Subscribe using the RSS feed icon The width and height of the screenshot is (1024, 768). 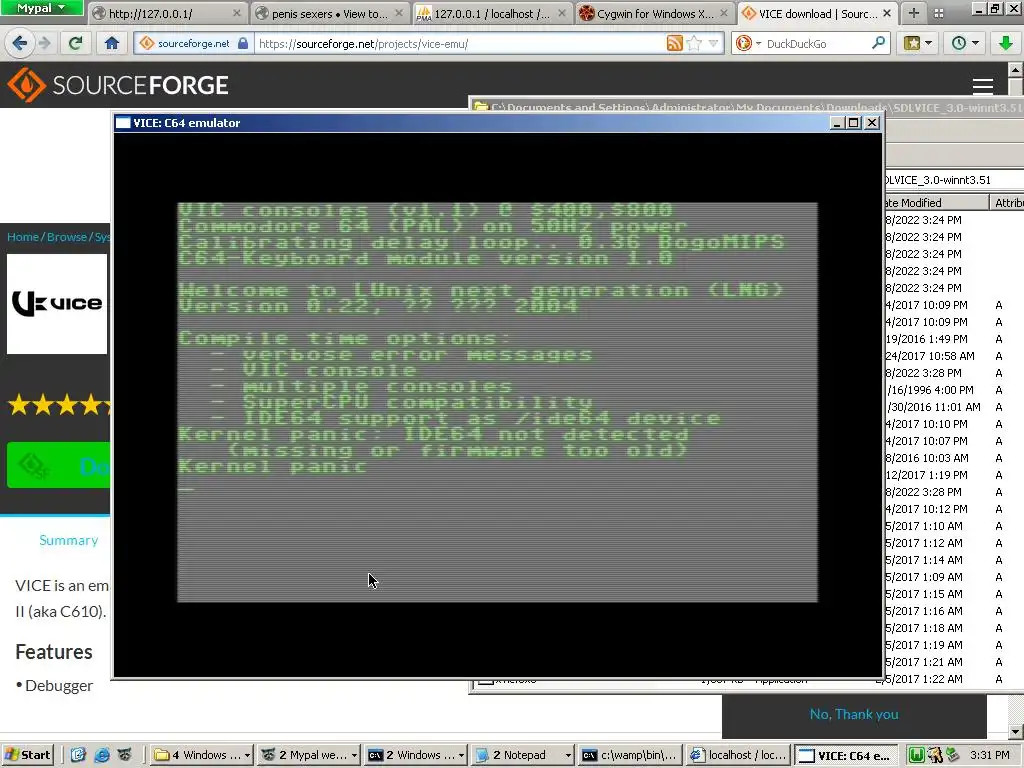coord(675,44)
